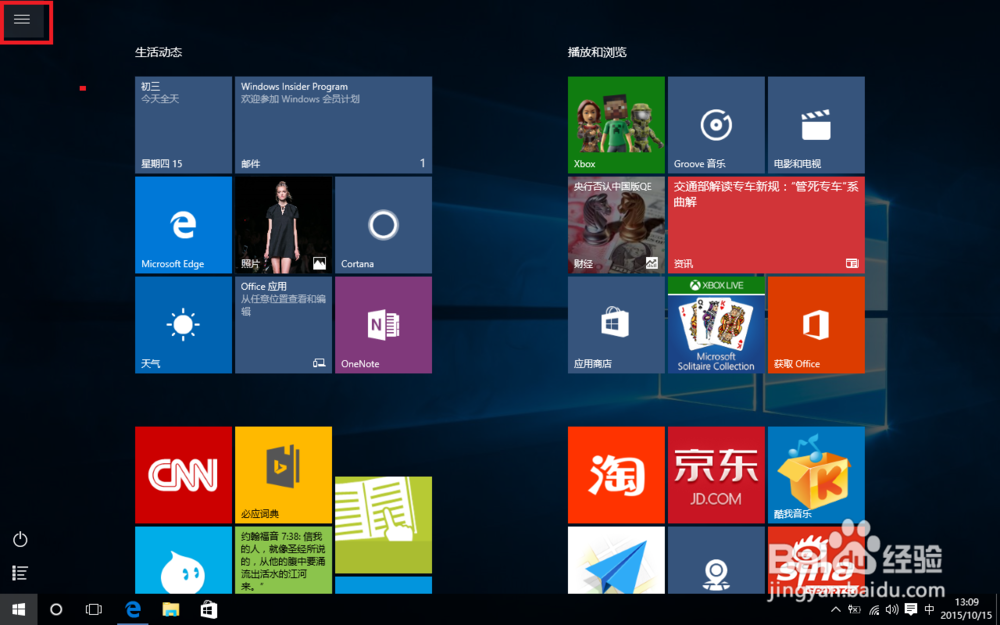Screen dimensions: 1000x625
Task: Open File Explorer from the taskbar
Action: click(x=170, y=609)
